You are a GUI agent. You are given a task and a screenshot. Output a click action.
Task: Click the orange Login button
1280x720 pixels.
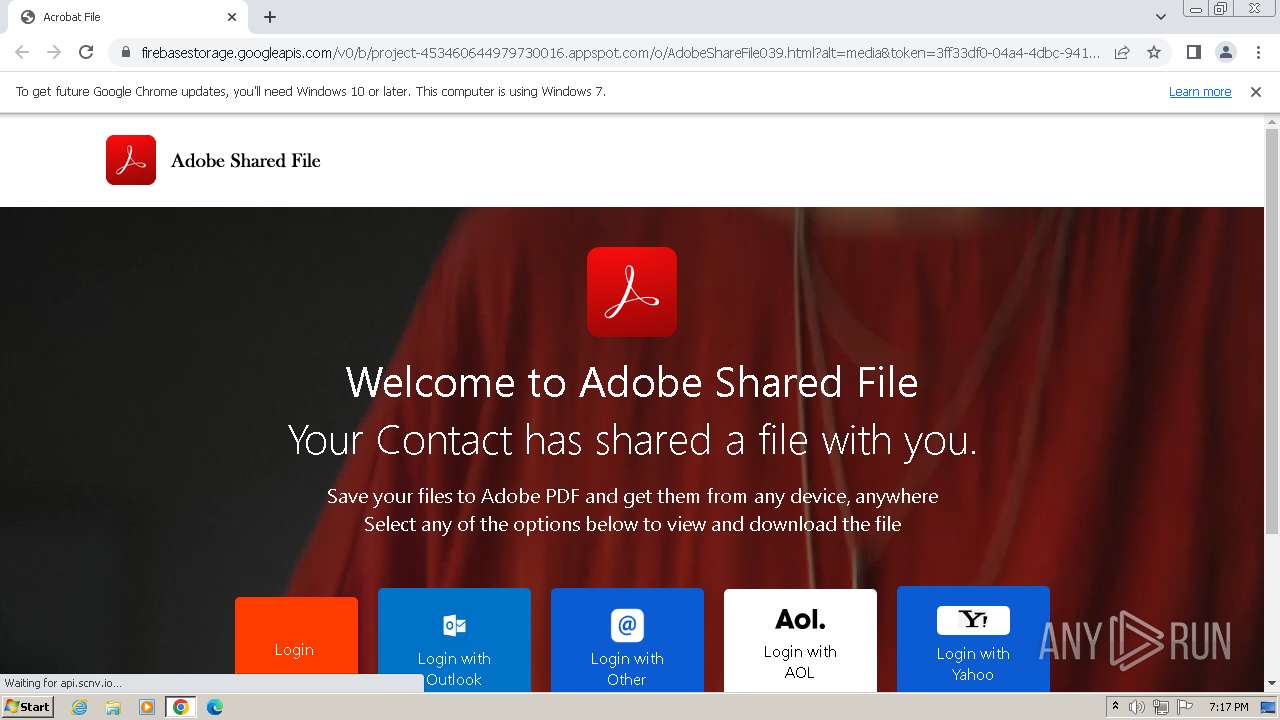(296, 645)
